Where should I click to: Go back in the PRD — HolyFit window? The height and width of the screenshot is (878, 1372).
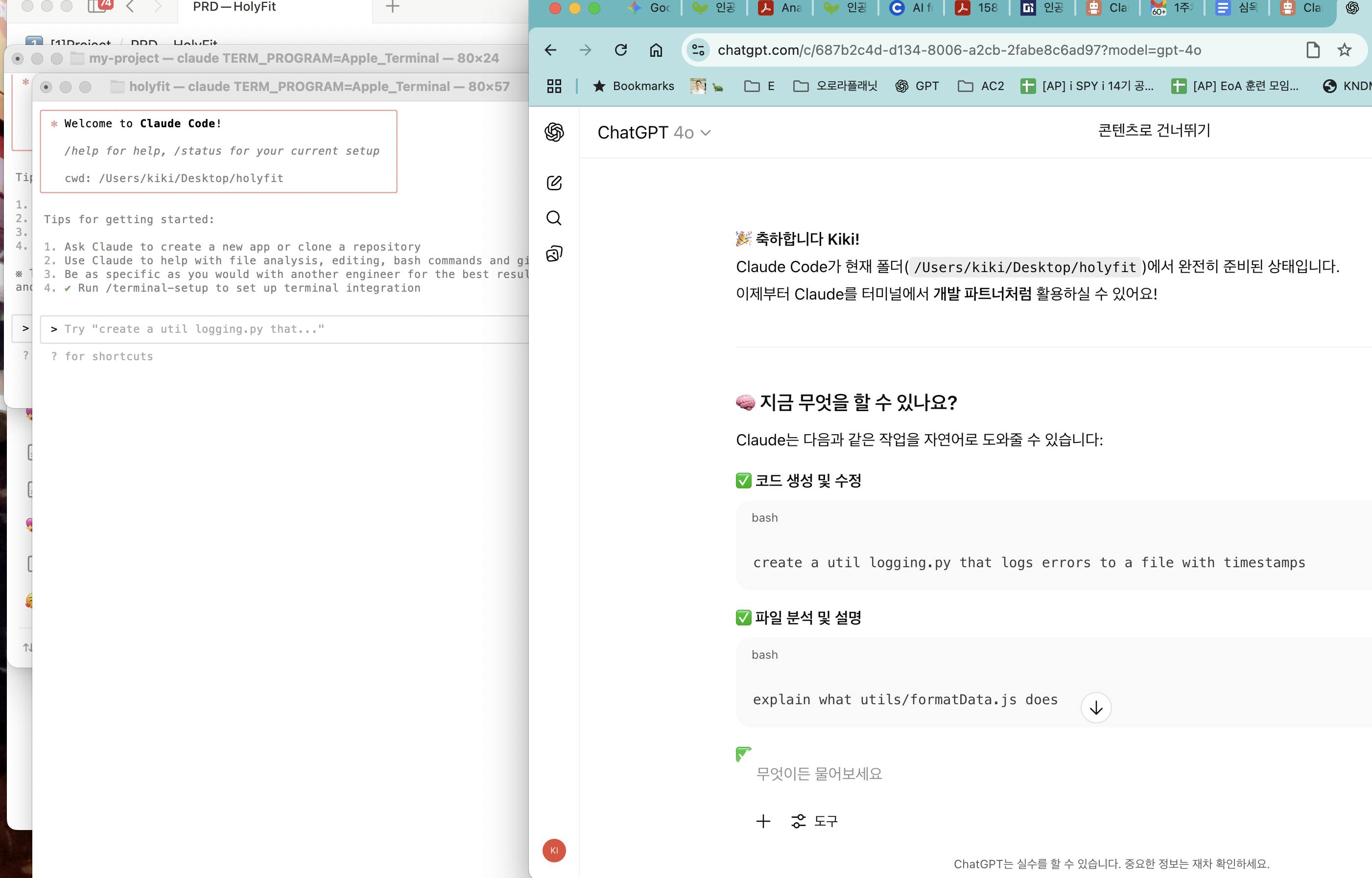click(130, 6)
